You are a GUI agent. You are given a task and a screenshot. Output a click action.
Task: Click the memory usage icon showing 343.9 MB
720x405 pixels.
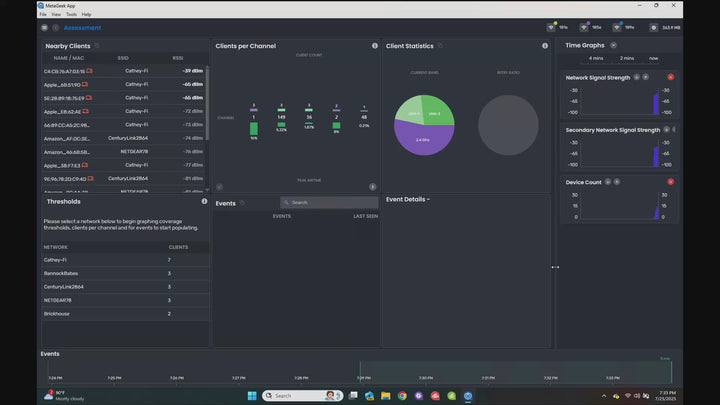pos(654,28)
